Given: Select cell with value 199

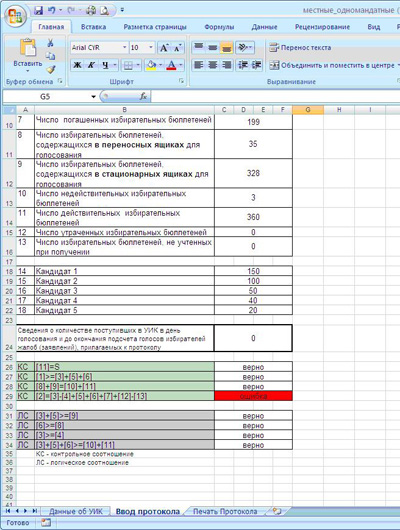Looking at the screenshot, I should pos(253,122).
